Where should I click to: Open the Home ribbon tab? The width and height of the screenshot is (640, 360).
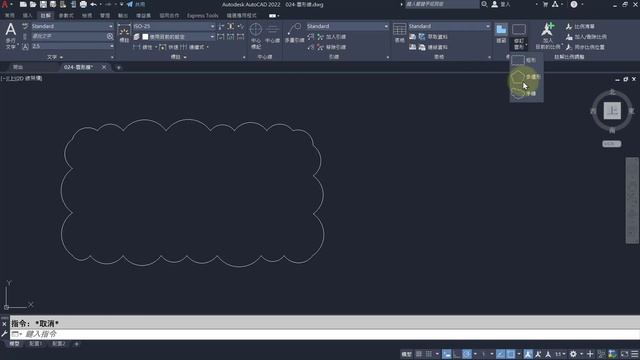(9, 16)
